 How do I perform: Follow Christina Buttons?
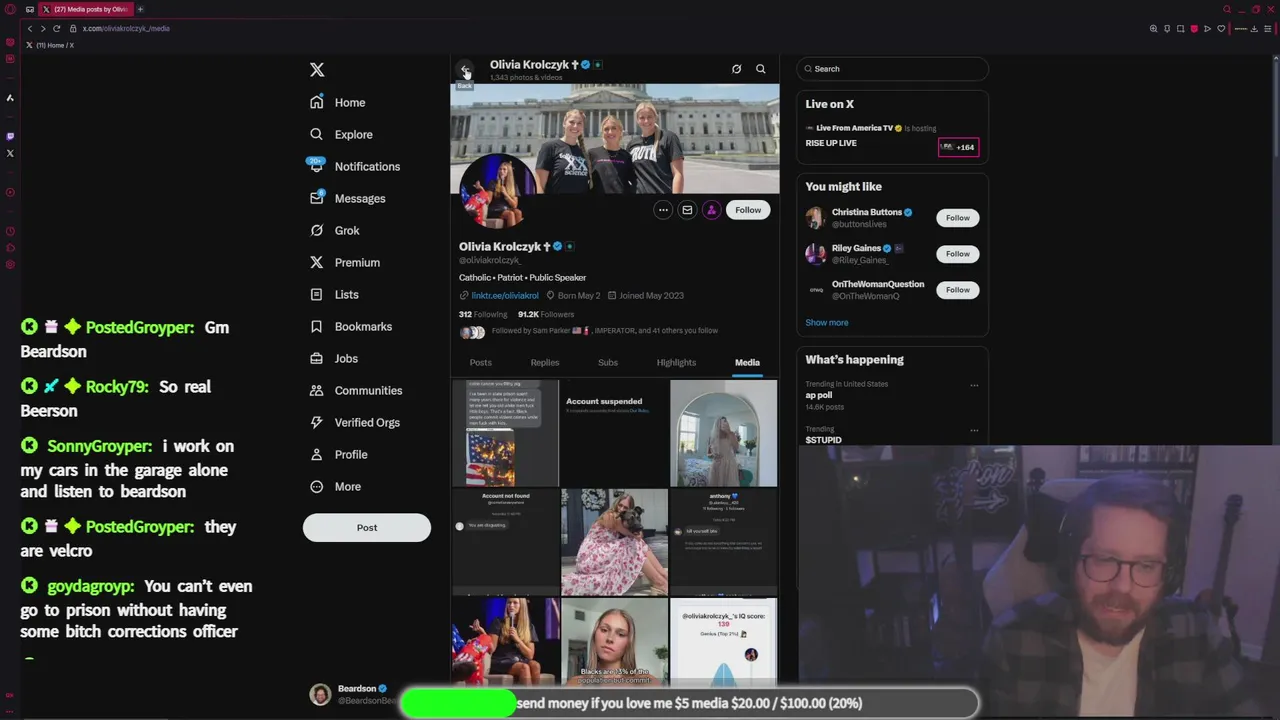[x=957, y=218]
